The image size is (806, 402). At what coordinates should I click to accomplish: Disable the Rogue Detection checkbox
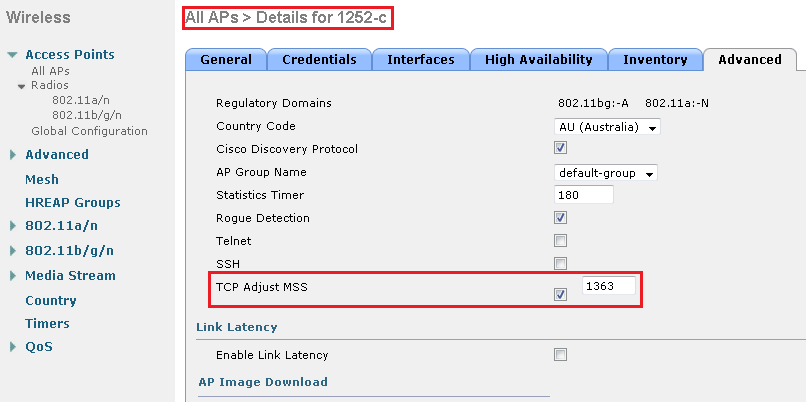tap(561, 218)
